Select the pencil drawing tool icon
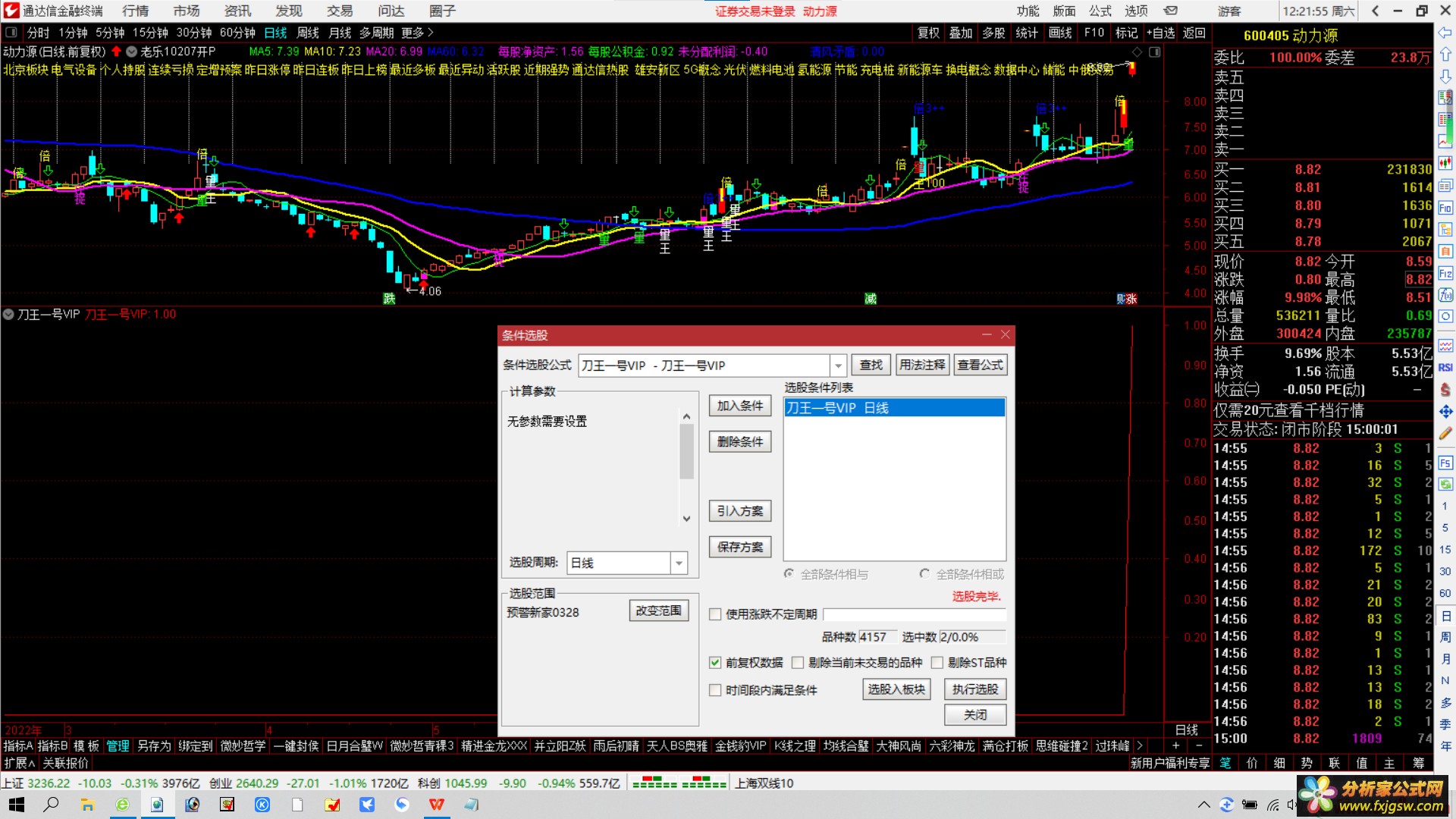Screen dimensions: 1456x819 point(1445,434)
